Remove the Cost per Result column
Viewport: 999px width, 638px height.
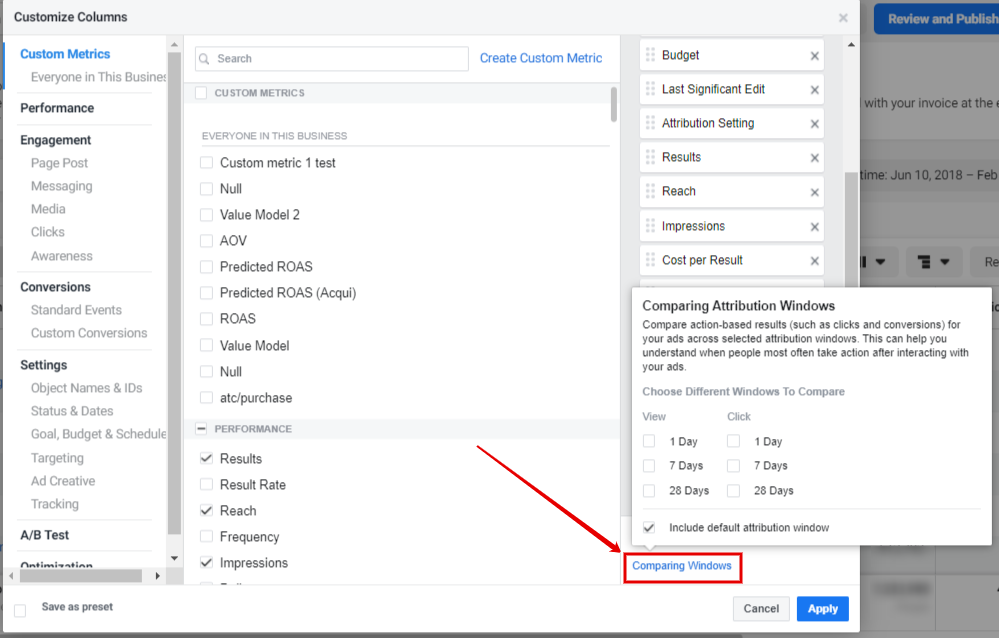[814, 261]
